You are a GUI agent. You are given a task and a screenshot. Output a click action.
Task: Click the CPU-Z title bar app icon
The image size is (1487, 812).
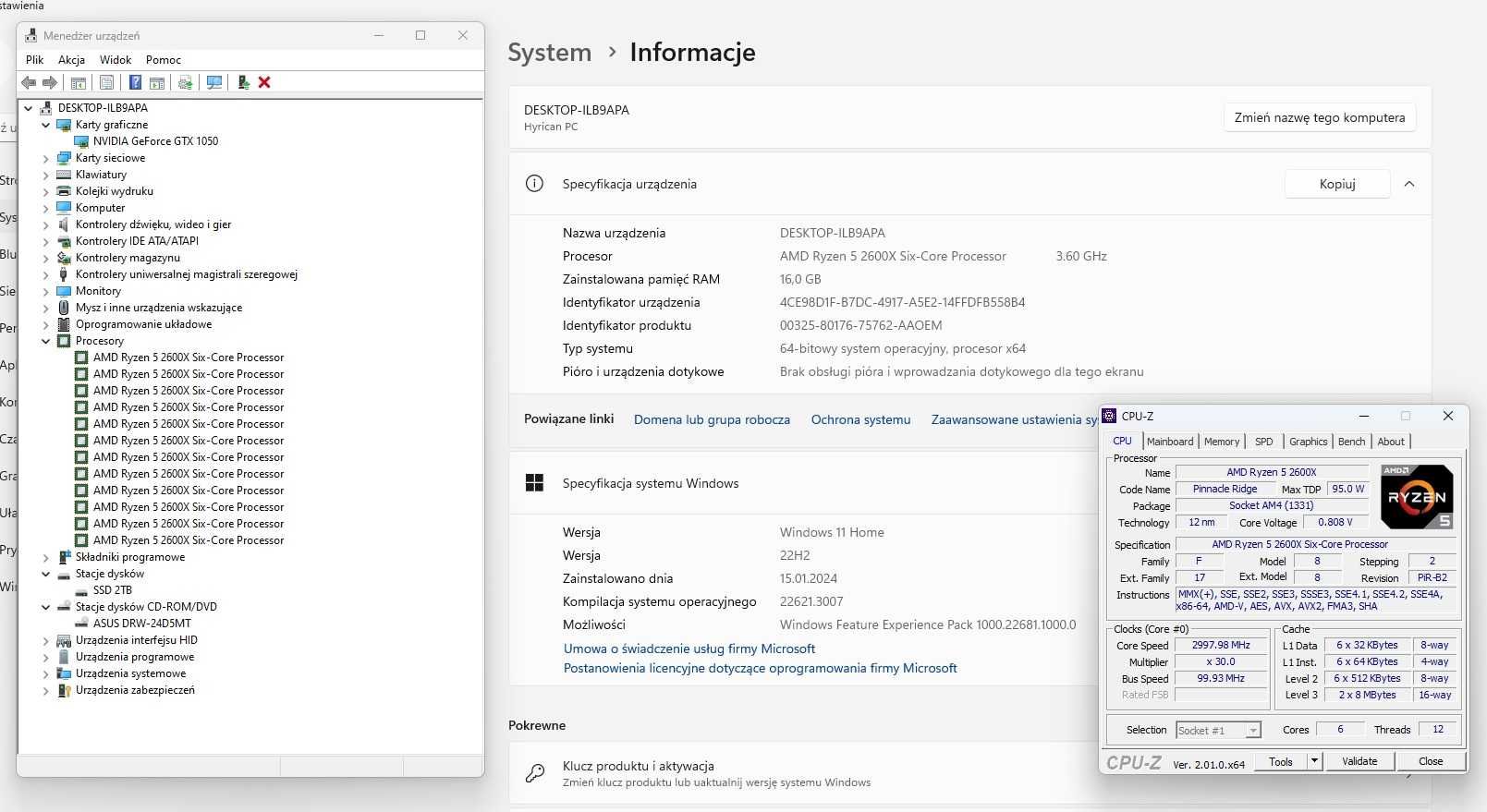click(1109, 416)
